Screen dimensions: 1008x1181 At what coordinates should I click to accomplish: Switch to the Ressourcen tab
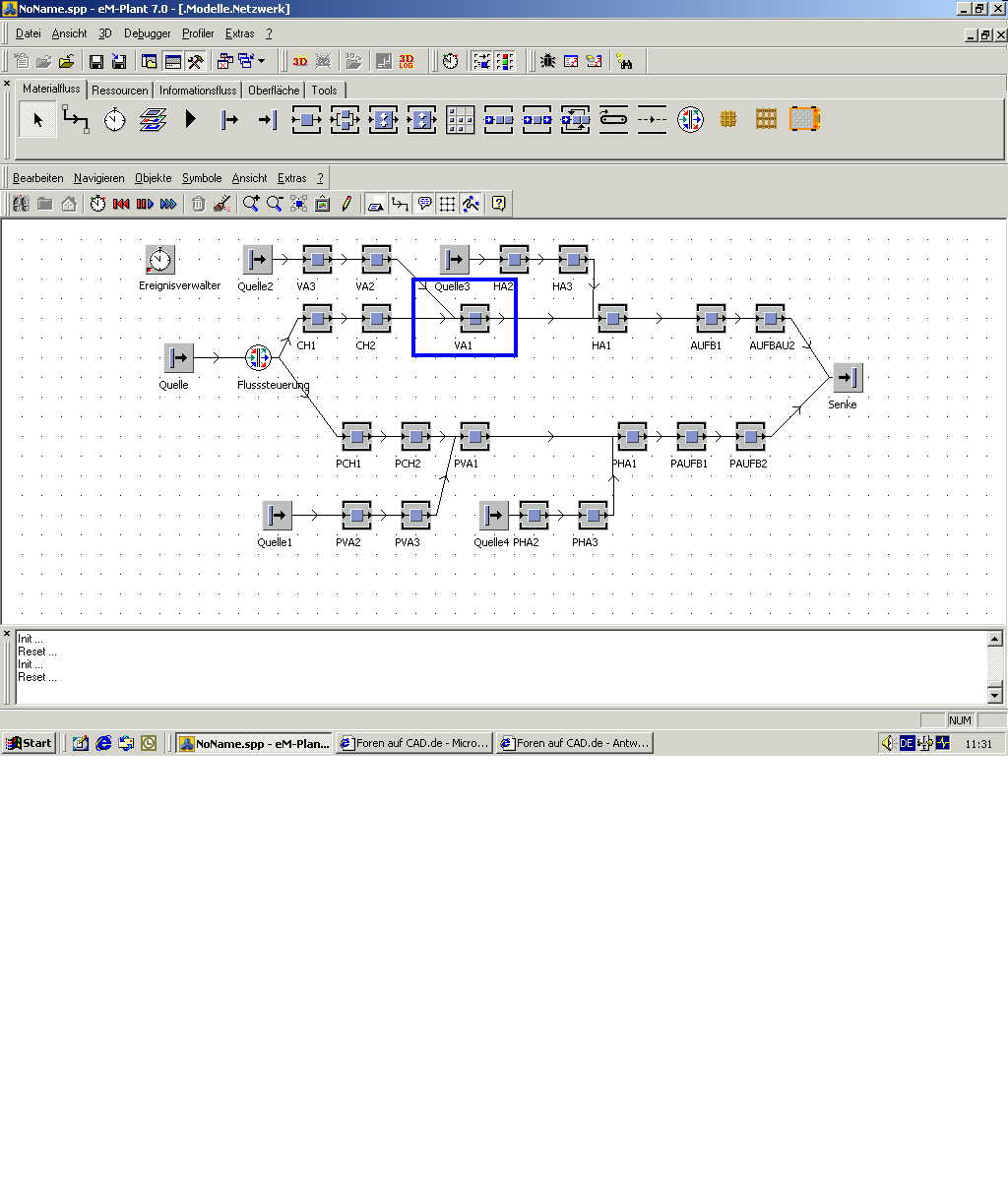(x=119, y=91)
